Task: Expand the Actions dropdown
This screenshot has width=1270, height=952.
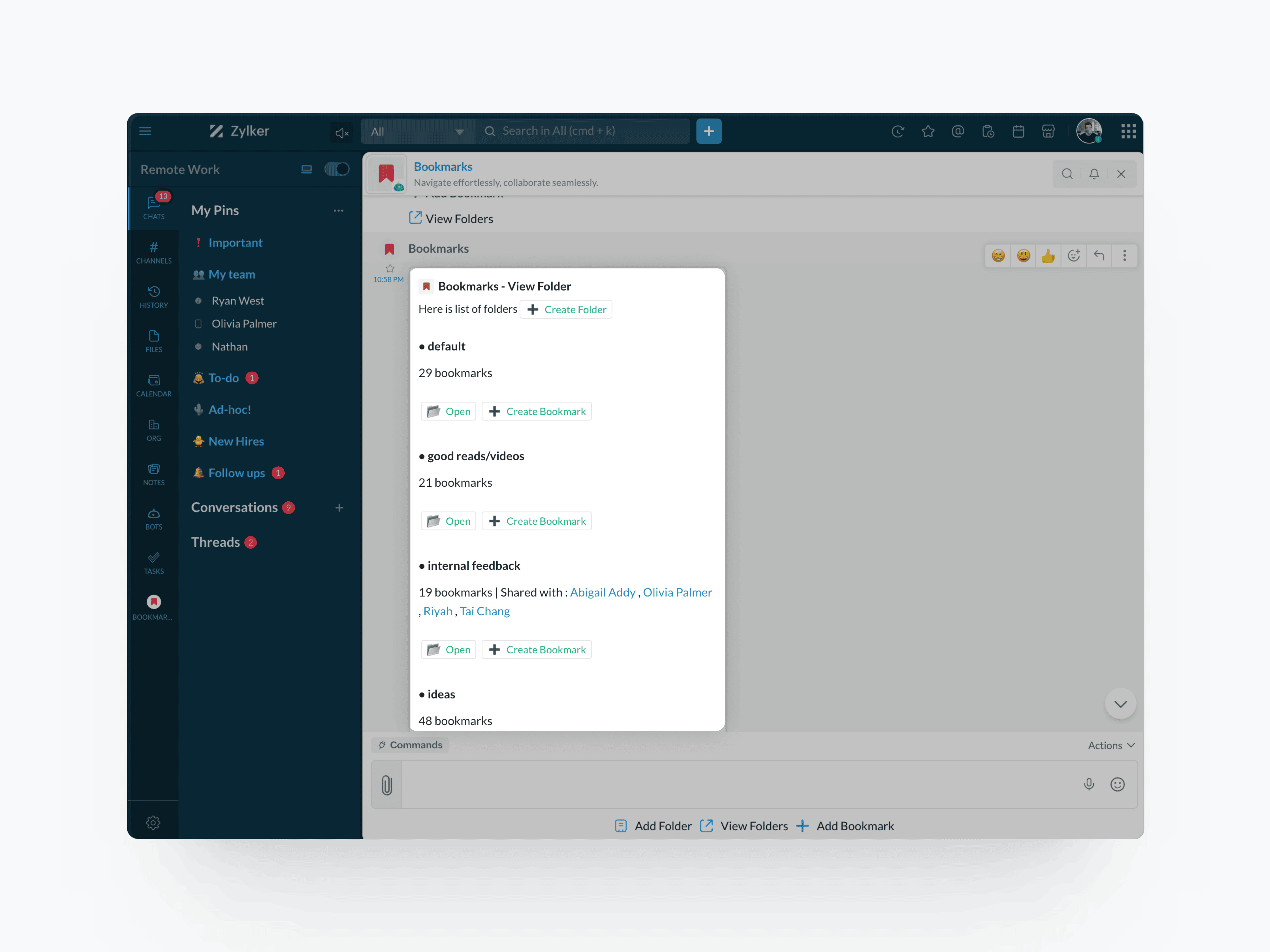Action: click(1111, 745)
